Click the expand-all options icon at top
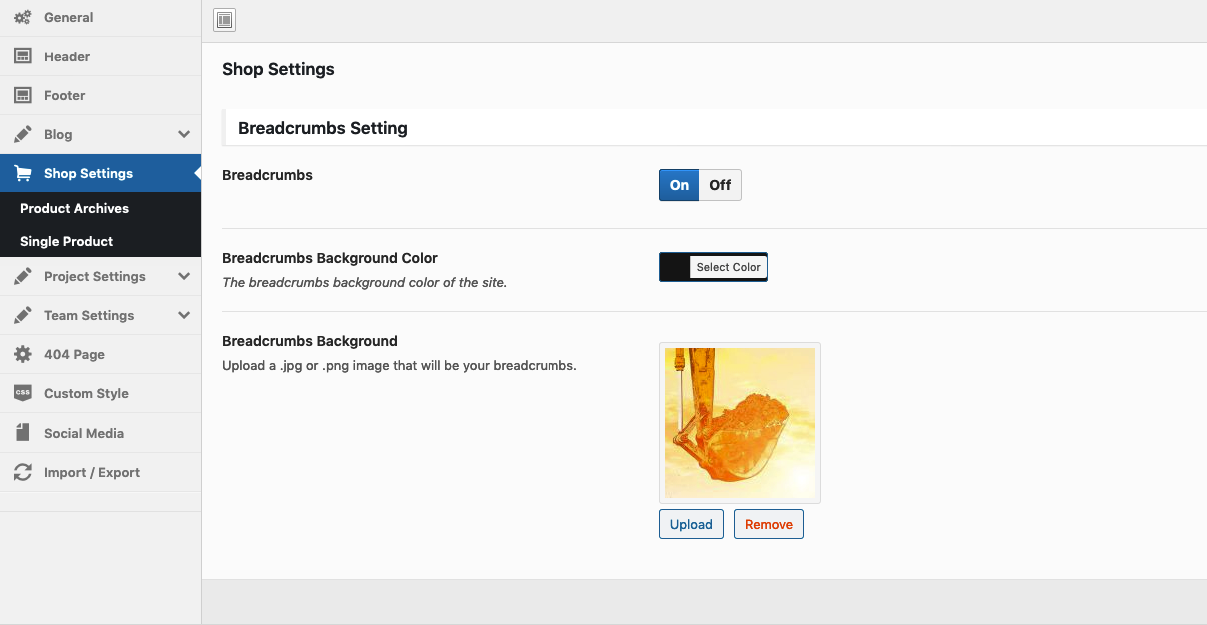The width and height of the screenshot is (1207, 625). (x=225, y=19)
